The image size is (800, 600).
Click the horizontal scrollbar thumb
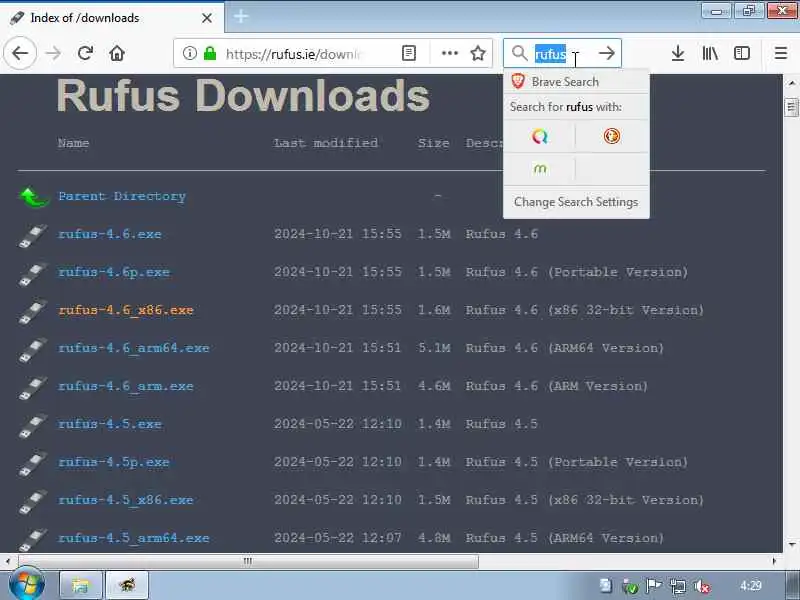(247, 561)
